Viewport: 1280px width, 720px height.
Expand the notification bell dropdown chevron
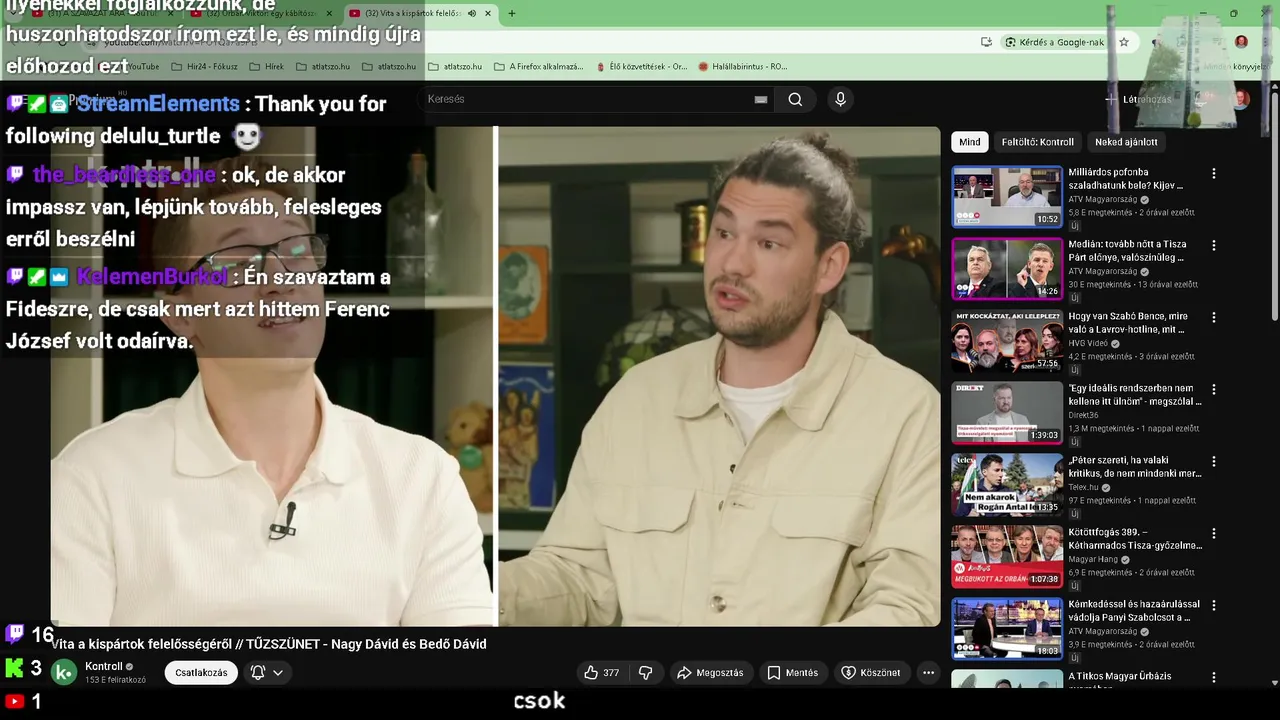[x=278, y=673]
